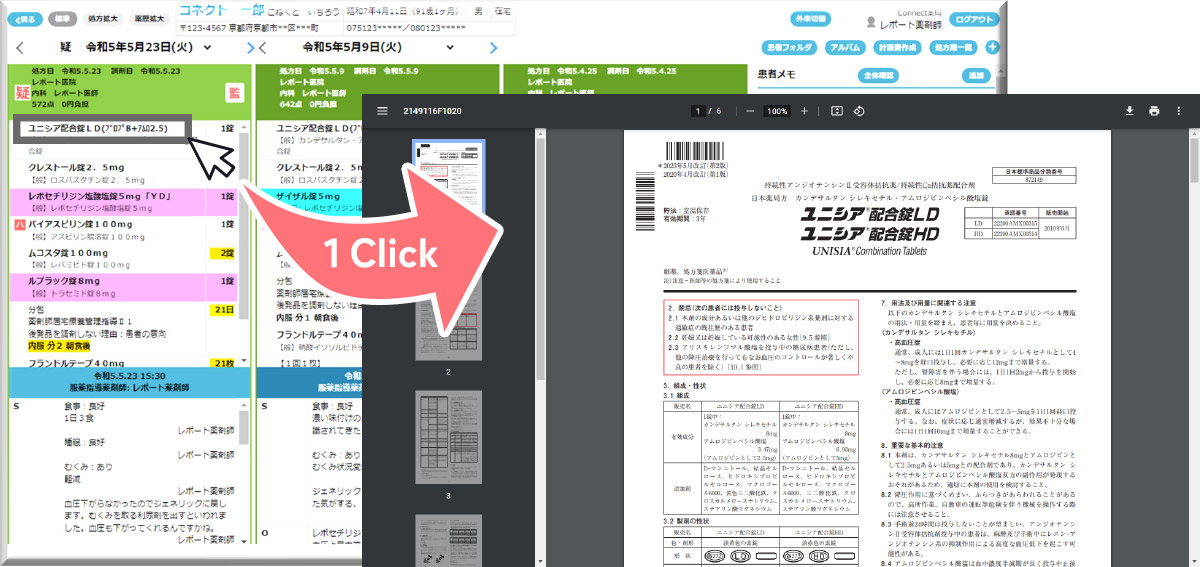Click the 戻る back button
The height and width of the screenshot is (567, 1200).
pyautogui.click(x=25, y=18)
